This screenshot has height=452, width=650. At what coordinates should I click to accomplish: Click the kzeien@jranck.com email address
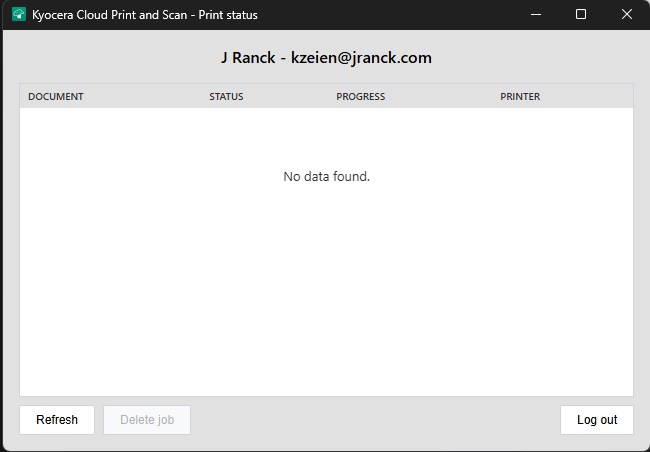361,58
